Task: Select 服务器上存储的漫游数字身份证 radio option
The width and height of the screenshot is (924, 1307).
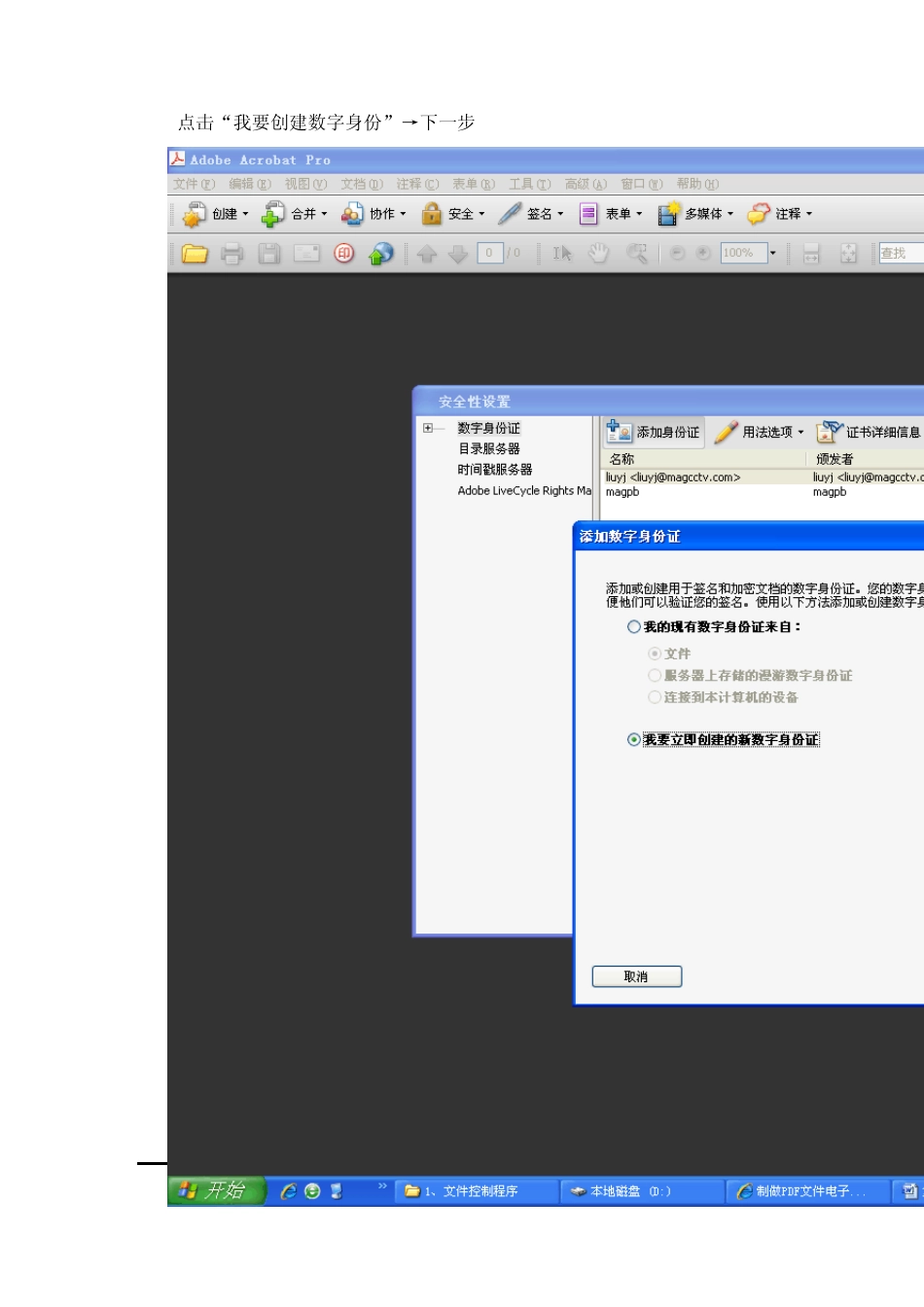Action: pos(655,675)
